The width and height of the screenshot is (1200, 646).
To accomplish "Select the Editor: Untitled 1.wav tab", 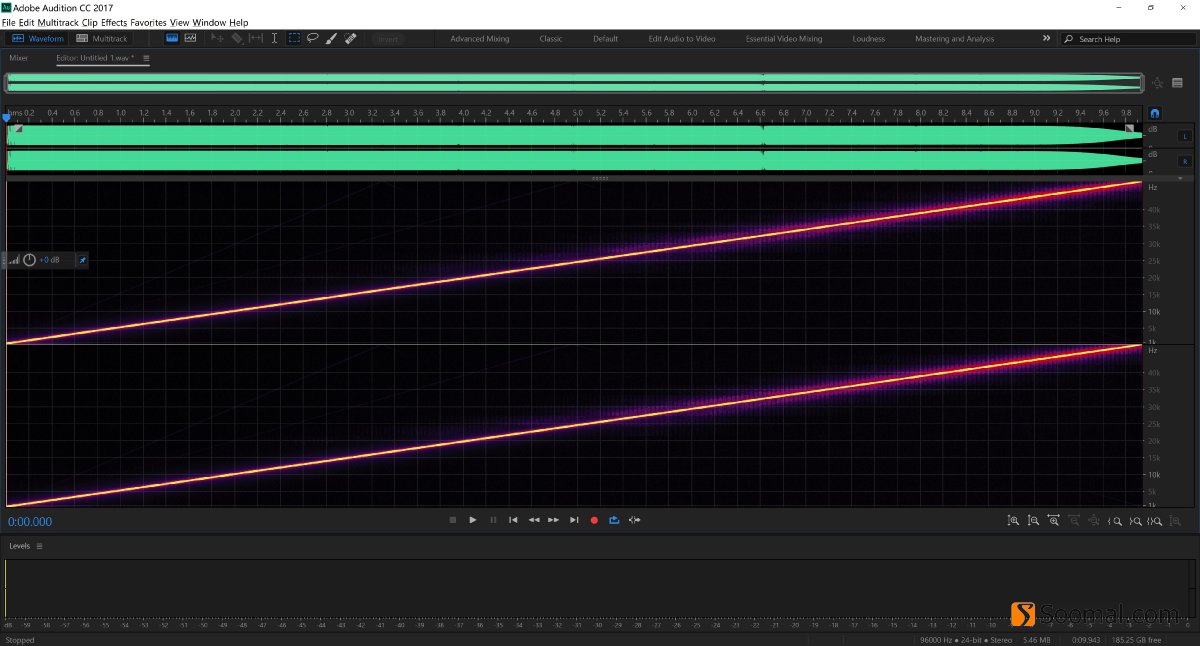I will (95, 58).
